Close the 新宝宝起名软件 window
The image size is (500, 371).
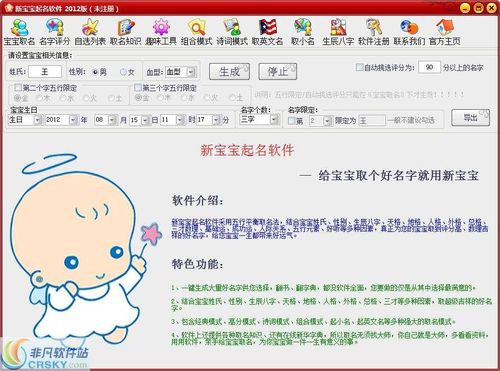[x=492, y=8]
